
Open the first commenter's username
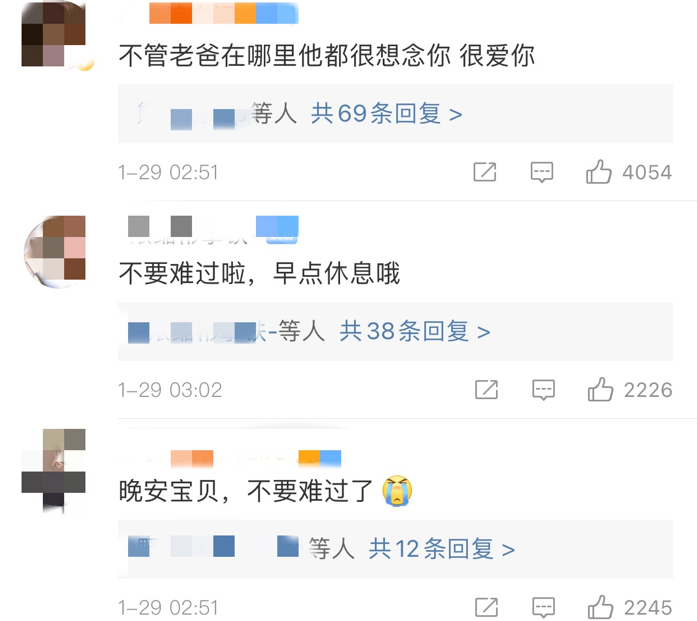209,13
